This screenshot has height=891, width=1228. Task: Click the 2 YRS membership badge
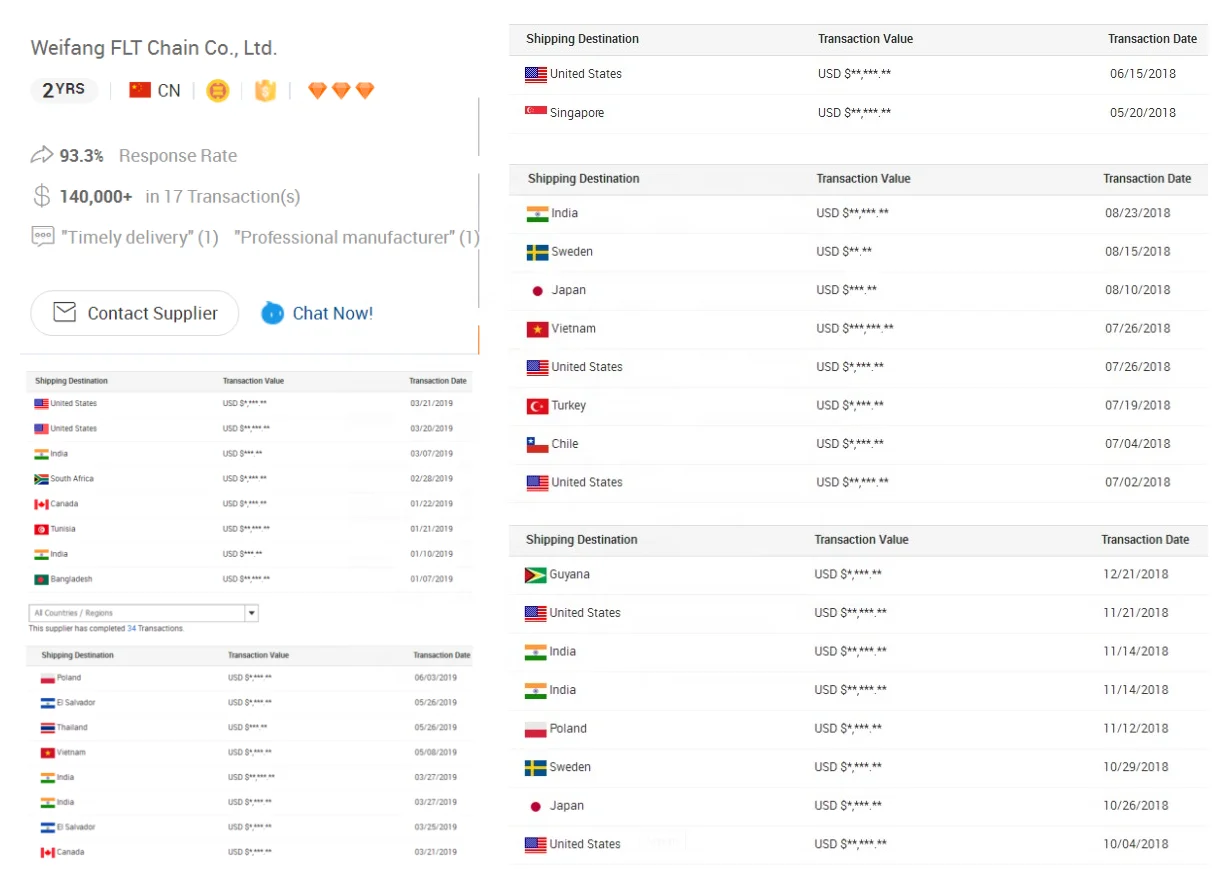point(64,90)
